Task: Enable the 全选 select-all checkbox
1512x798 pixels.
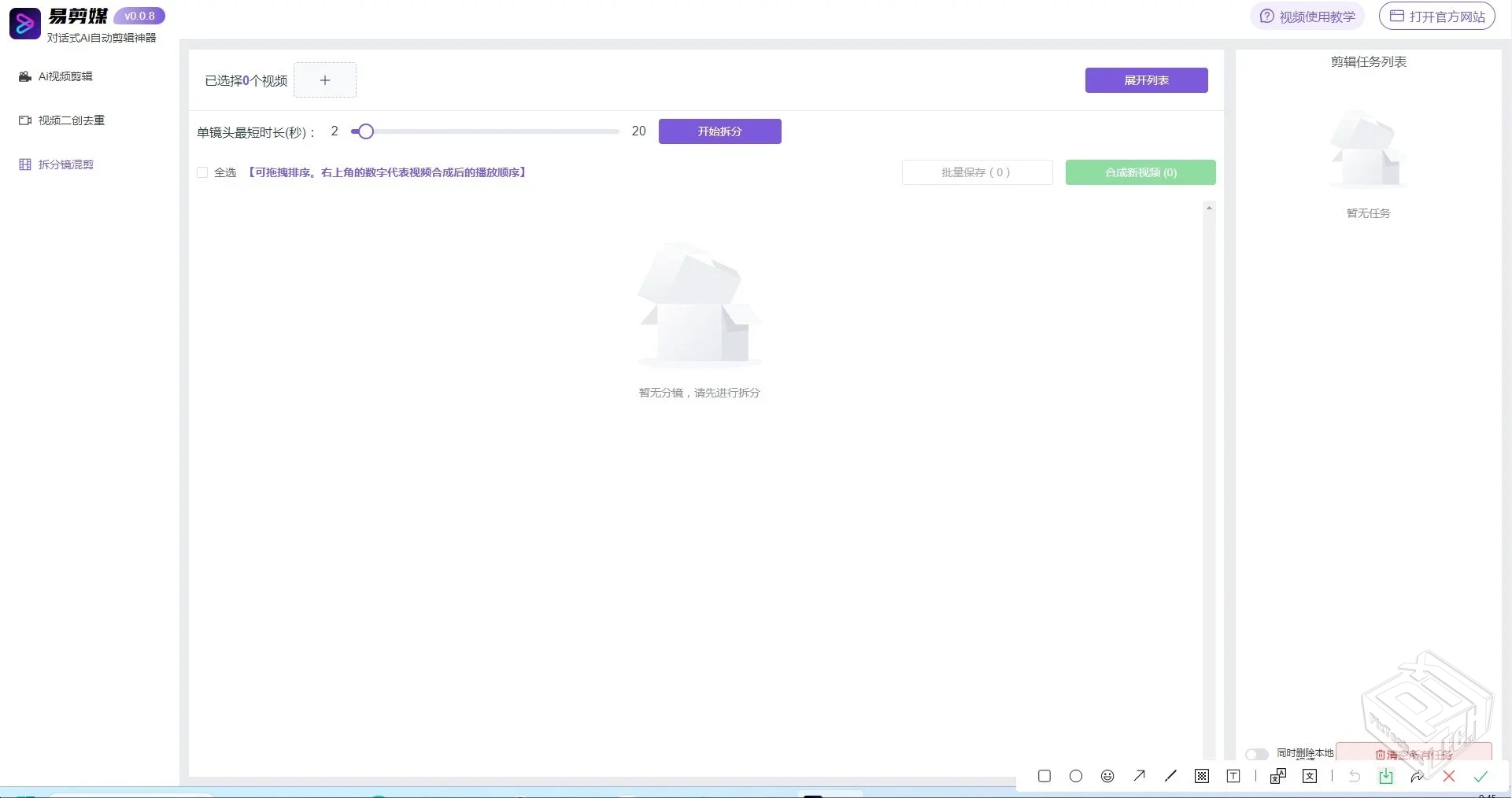Action: tap(202, 172)
